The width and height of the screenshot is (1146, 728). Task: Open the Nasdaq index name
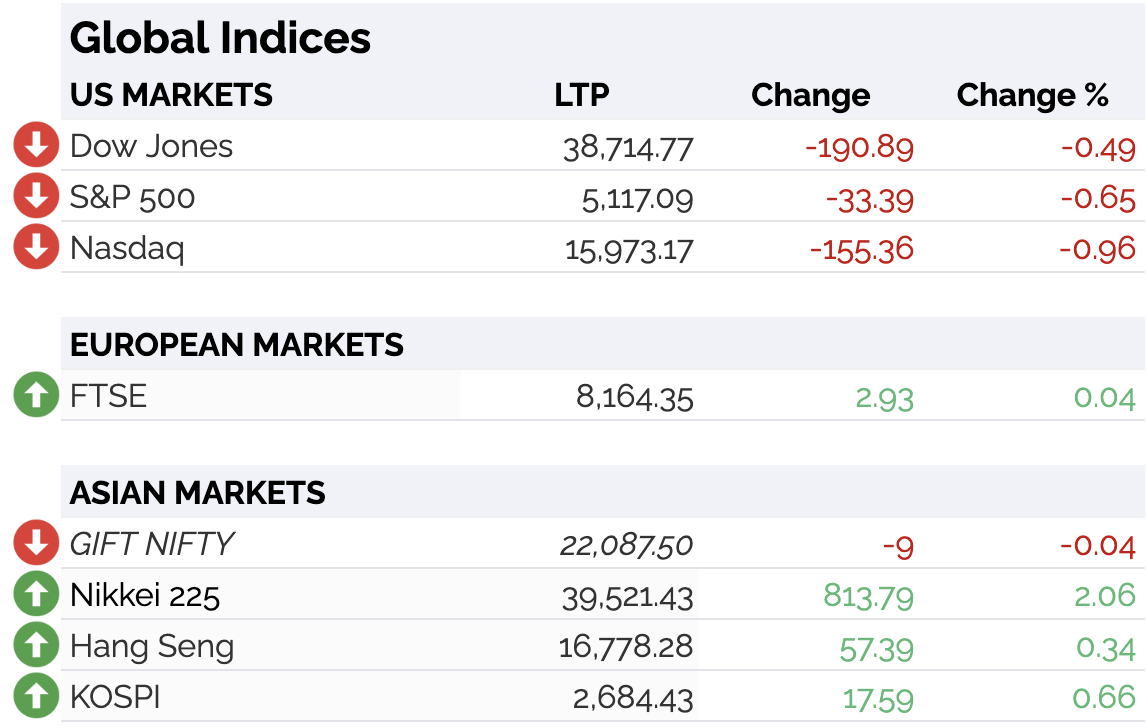127,249
